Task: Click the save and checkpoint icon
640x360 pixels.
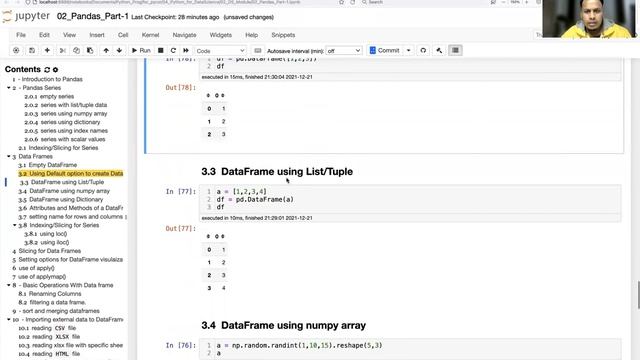Action: [x=31, y=51]
